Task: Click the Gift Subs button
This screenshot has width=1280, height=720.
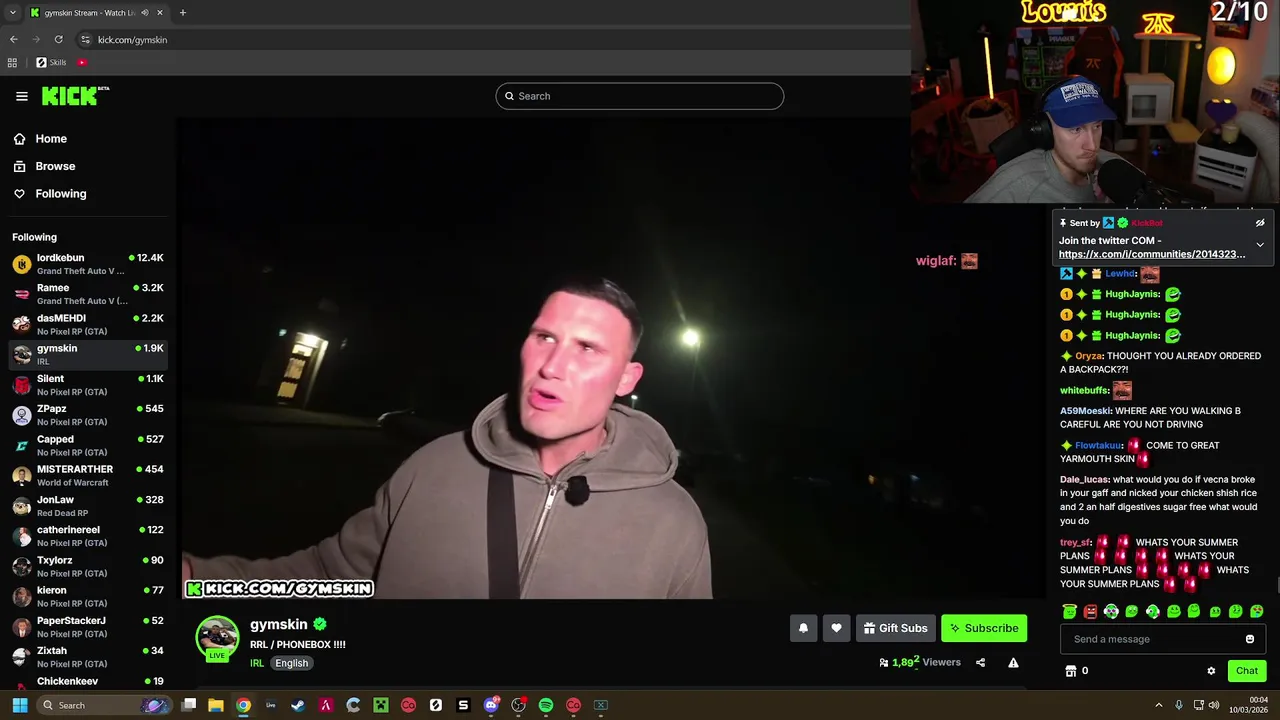Action: point(895,628)
